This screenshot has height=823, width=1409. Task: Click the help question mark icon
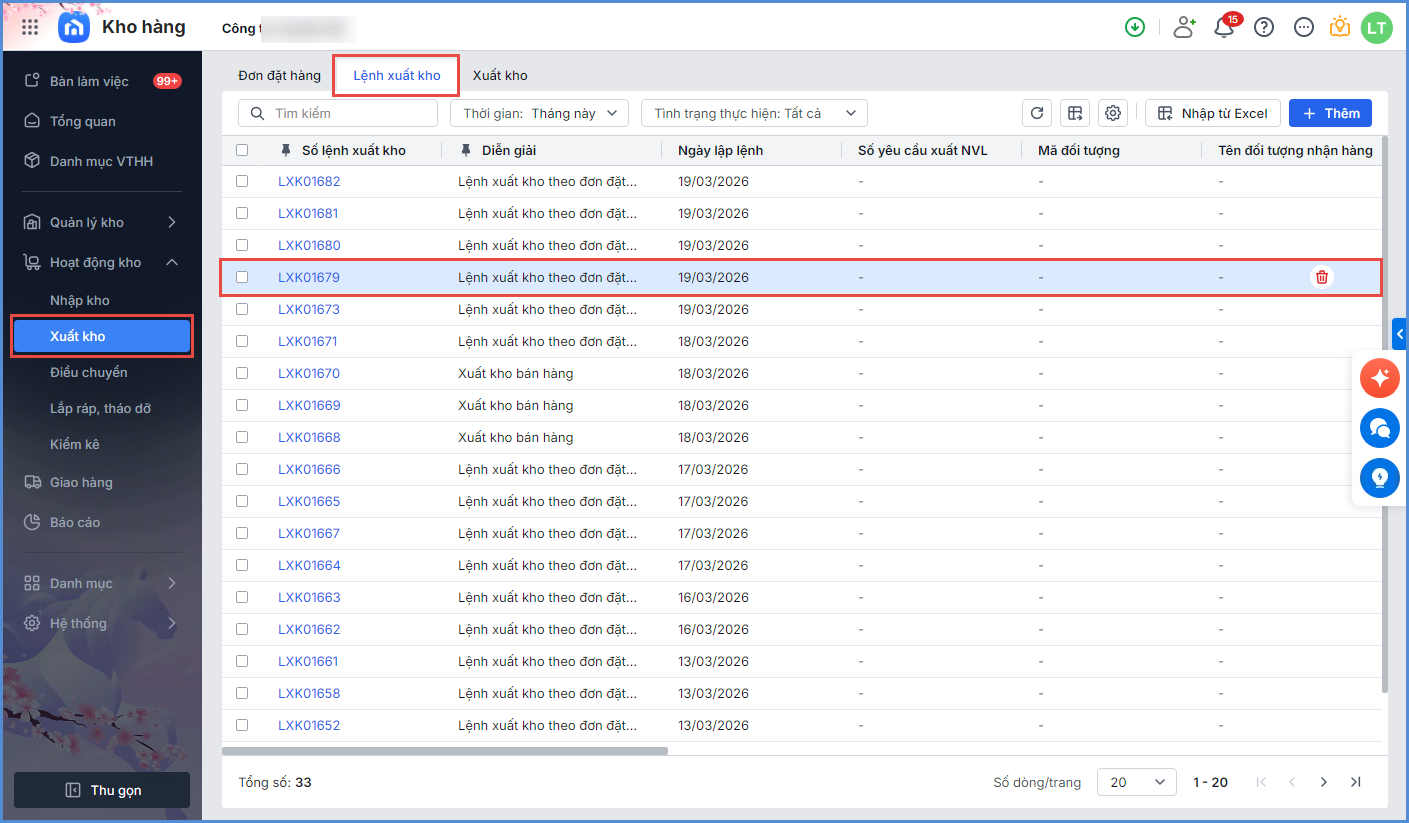click(x=1264, y=28)
